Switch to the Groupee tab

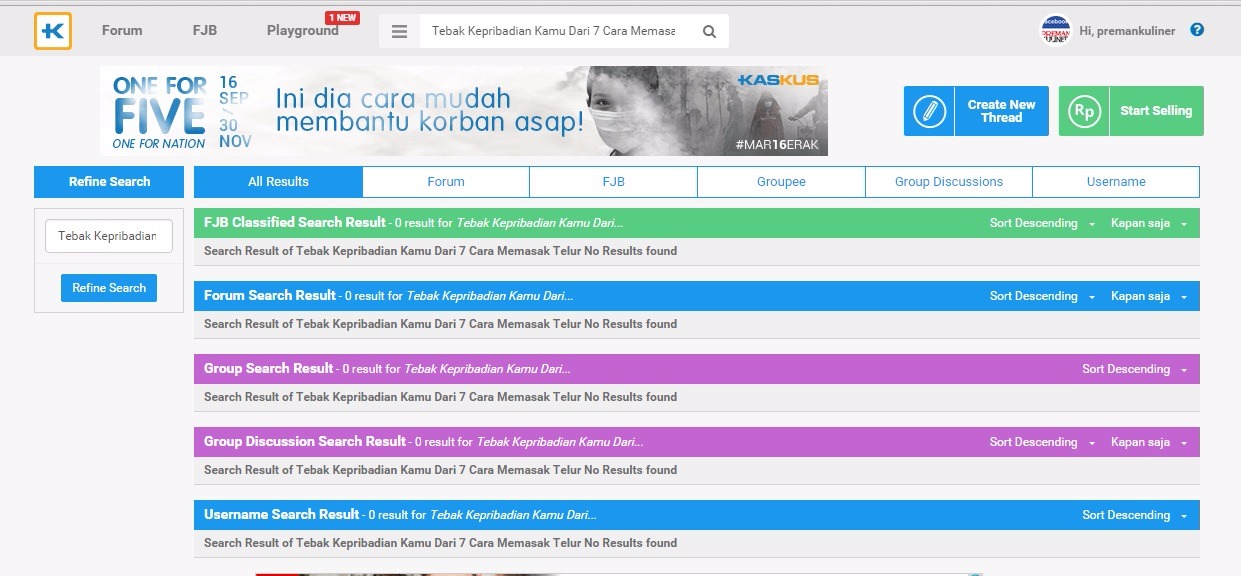coord(781,182)
